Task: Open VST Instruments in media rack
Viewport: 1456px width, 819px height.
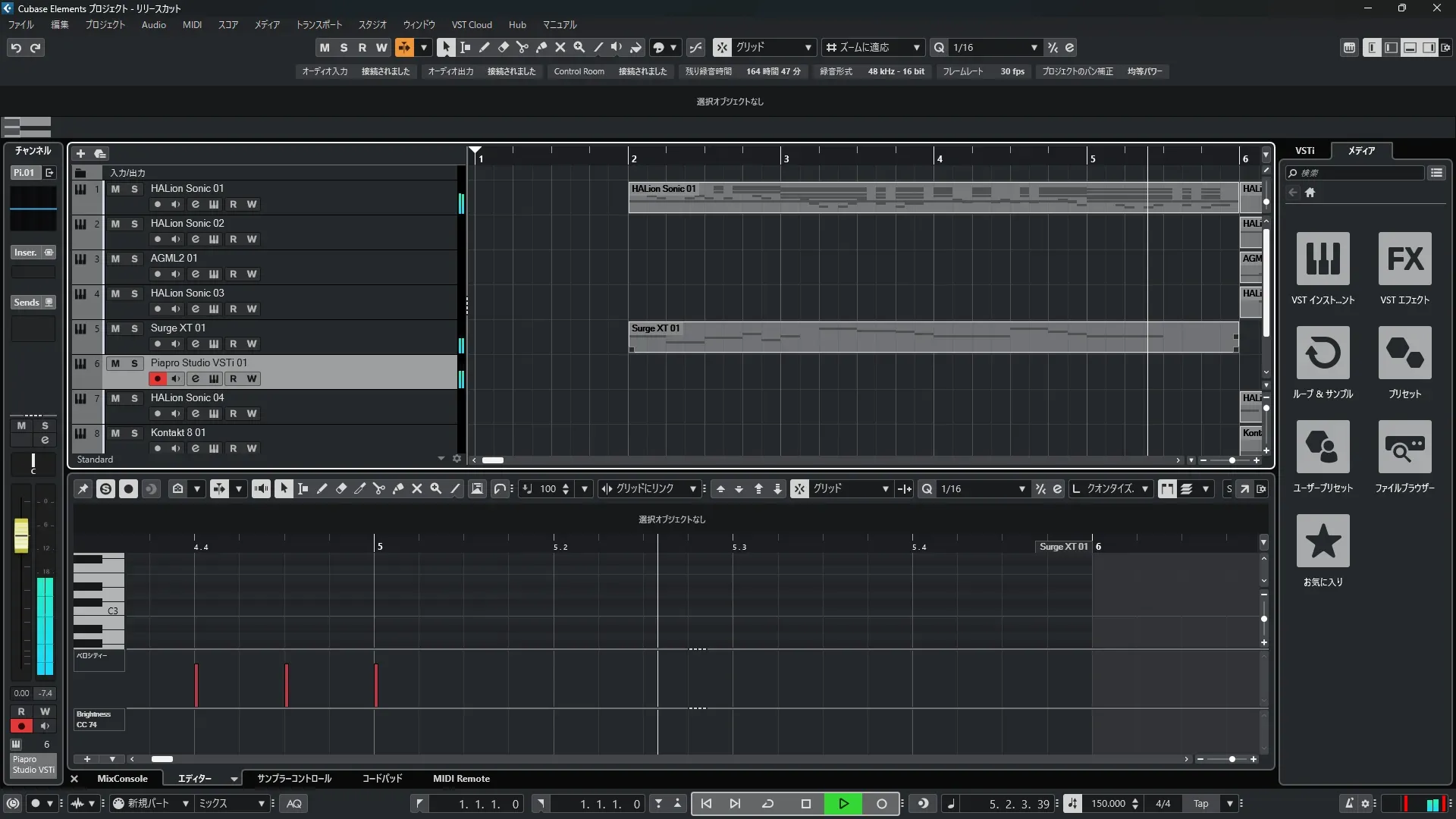Action: click(1323, 259)
